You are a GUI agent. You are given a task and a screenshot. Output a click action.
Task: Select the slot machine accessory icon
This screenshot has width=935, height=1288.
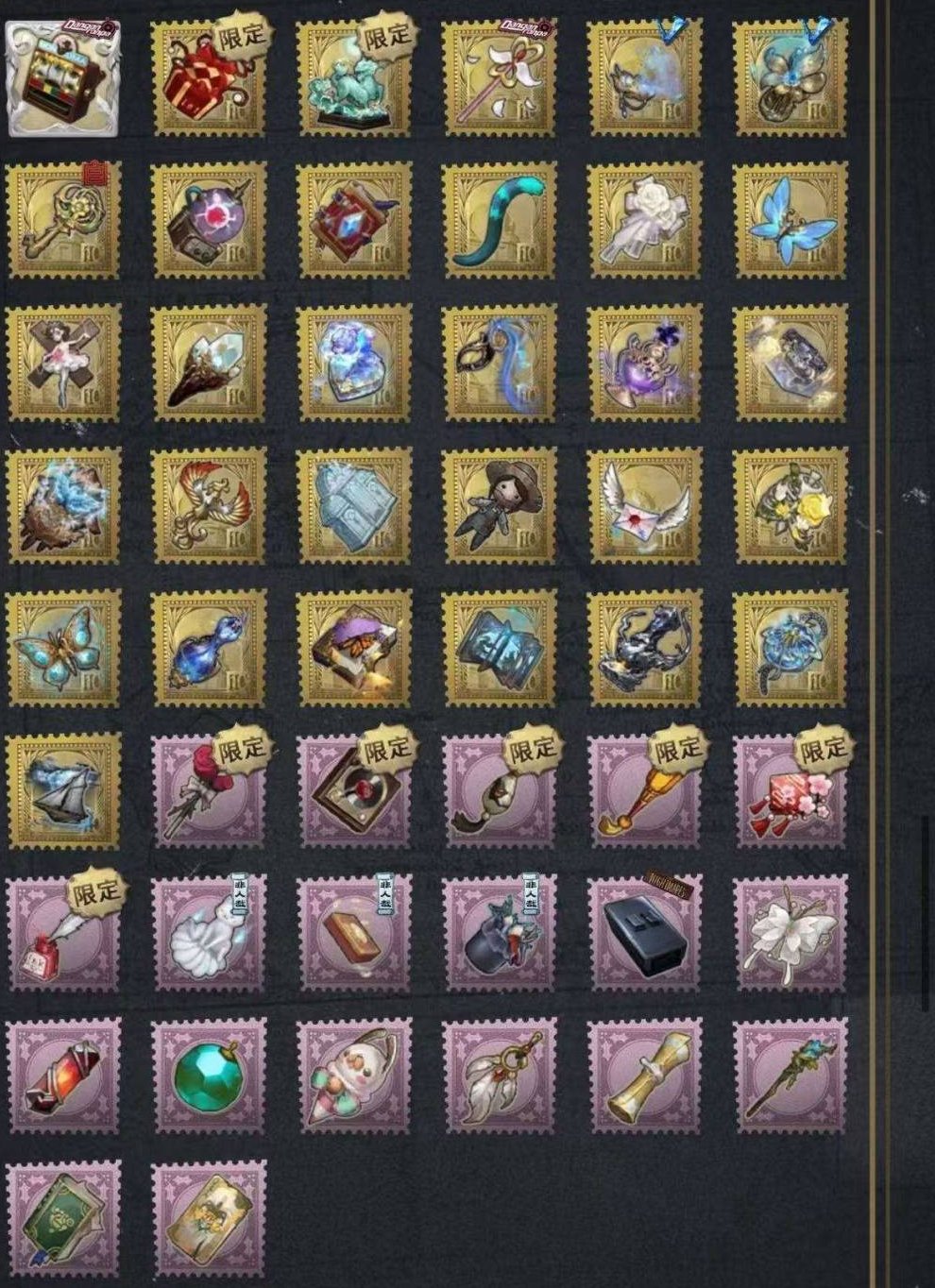coord(62,78)
